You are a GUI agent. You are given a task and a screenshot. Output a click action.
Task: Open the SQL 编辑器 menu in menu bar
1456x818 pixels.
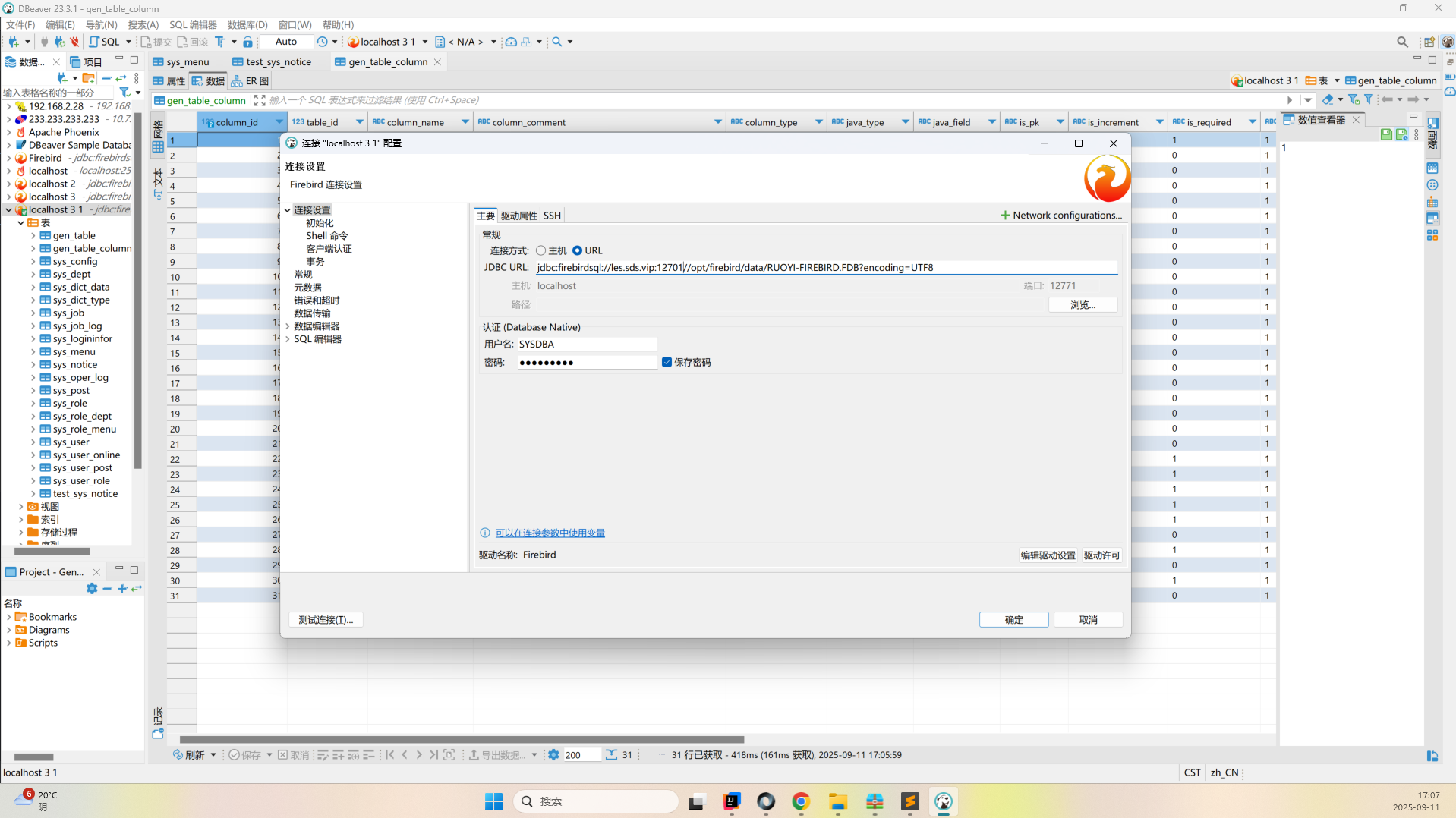(x=193, y=25)
